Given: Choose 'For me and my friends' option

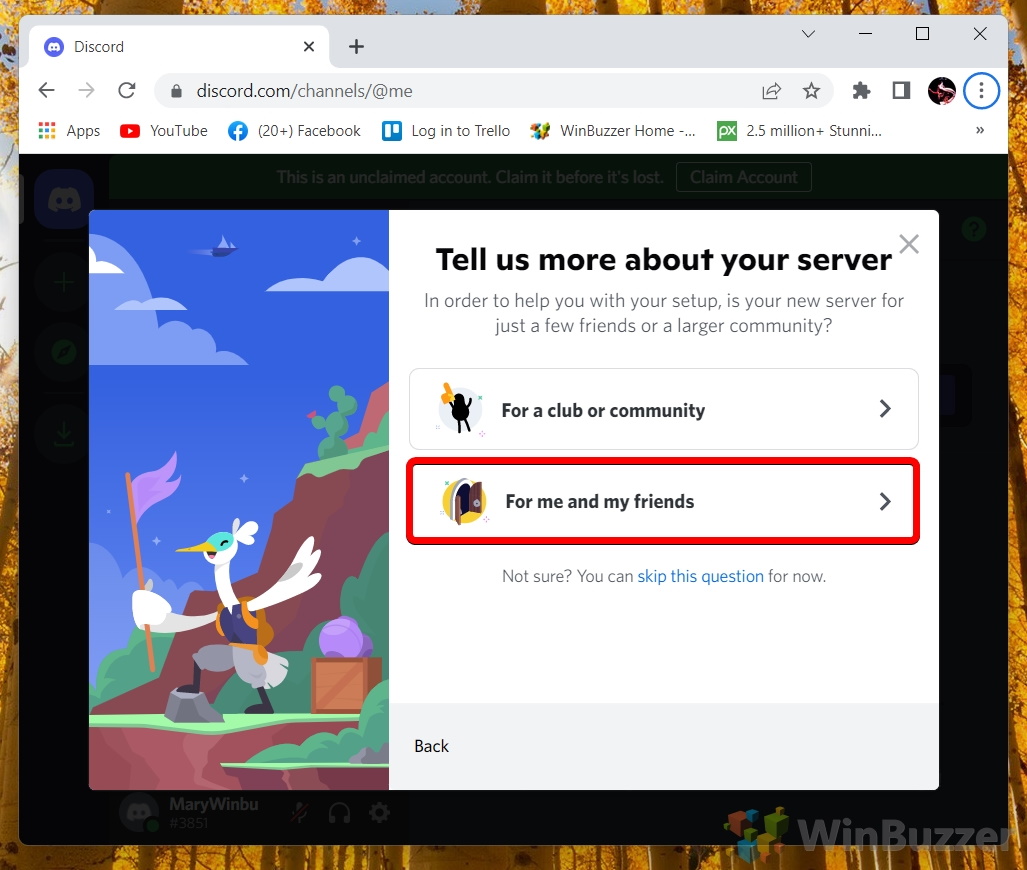Looking at the screenshot, I should (x=663, y=501).
